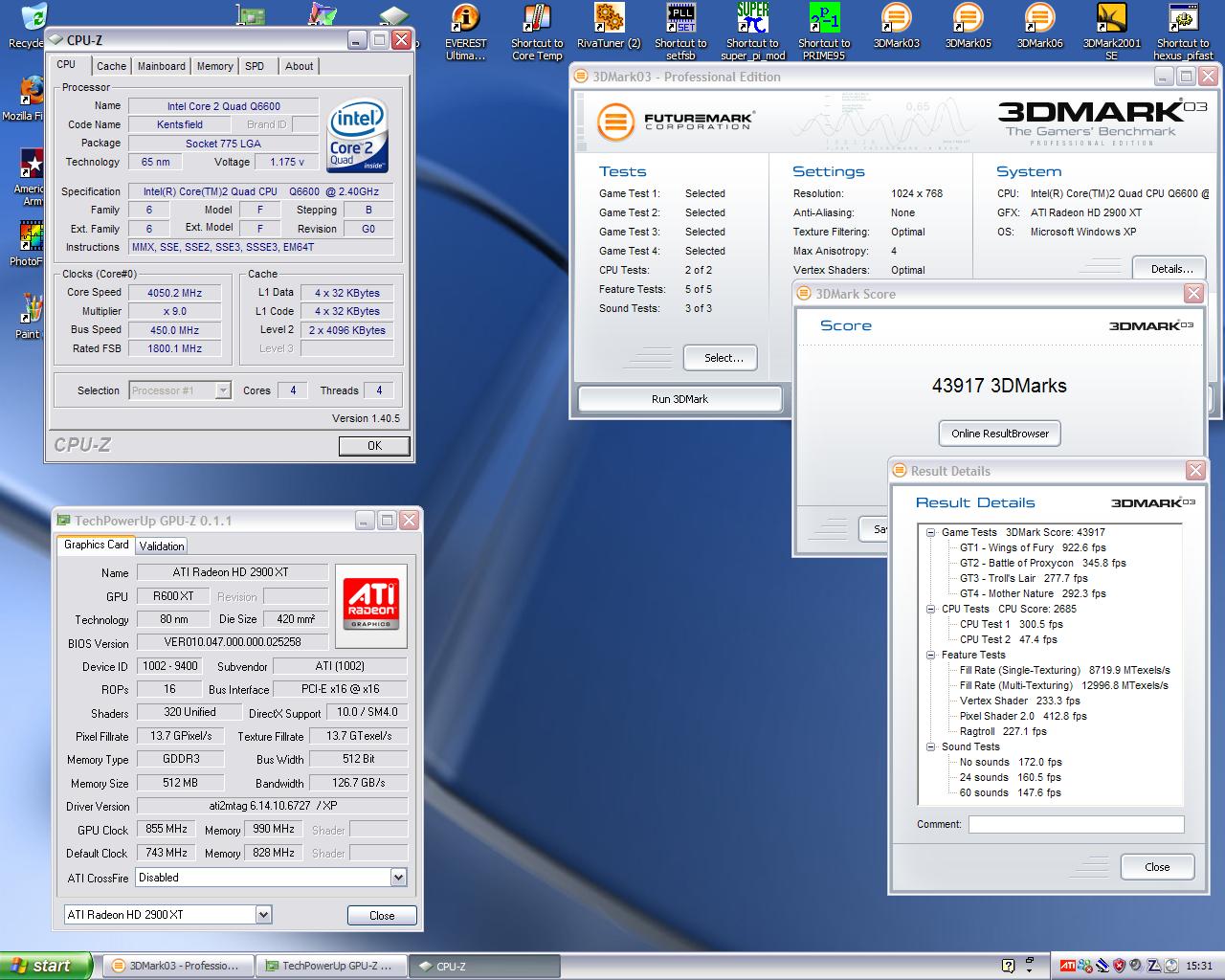Collapse the CPU Tests tree node
The height and width of the screenshot is (980, 1225).
coord(930,609)
